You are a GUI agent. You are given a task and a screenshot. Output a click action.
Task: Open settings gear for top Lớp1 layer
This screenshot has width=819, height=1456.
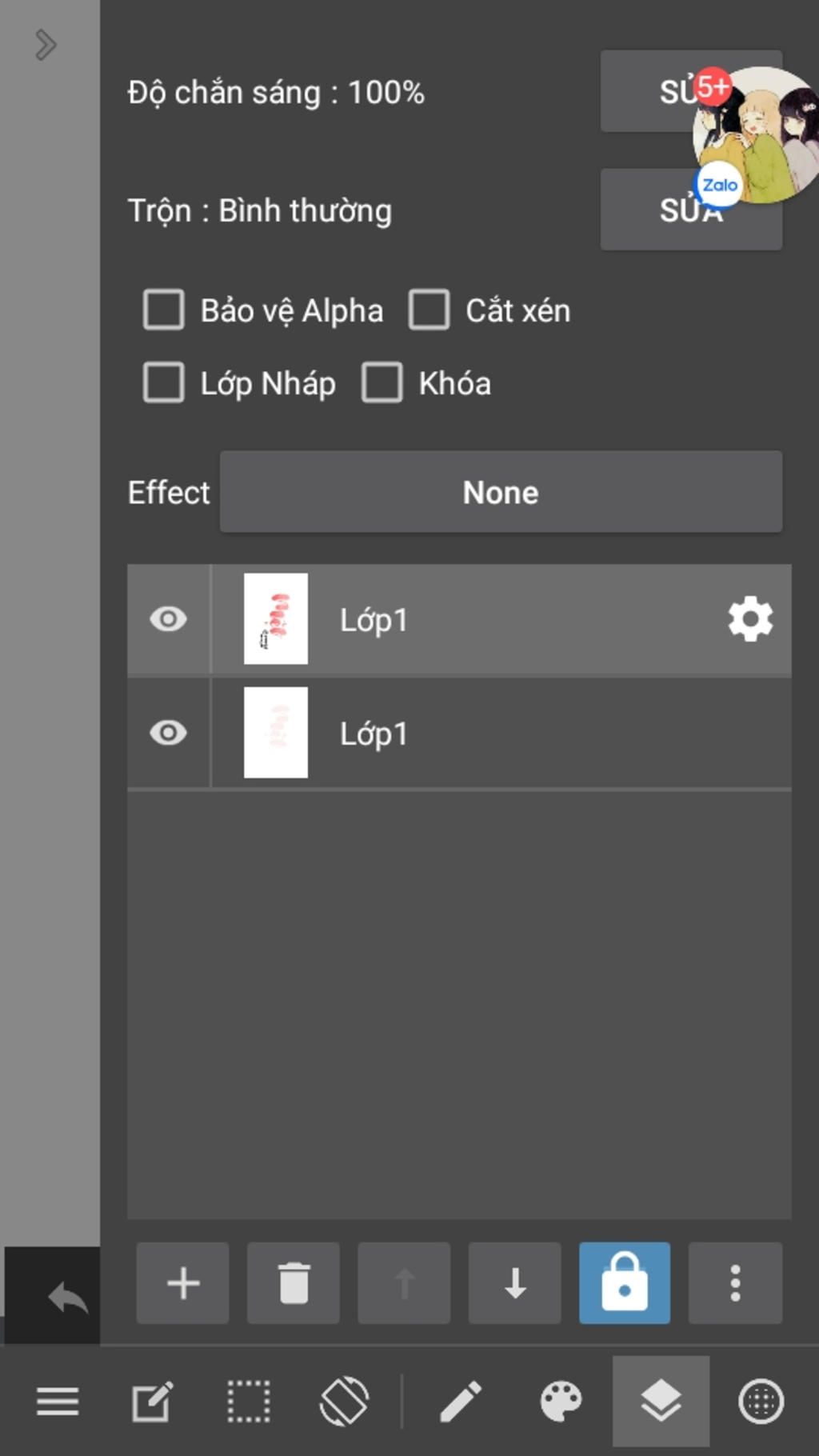tap(750, 619)
